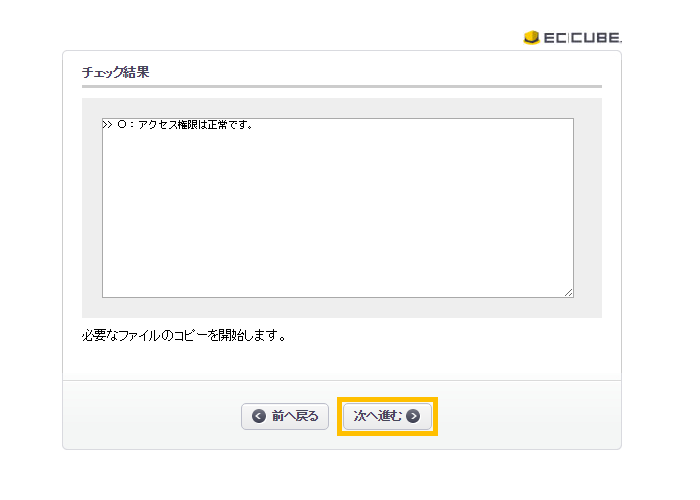Click the チェック結果 heading

[115, 73]
